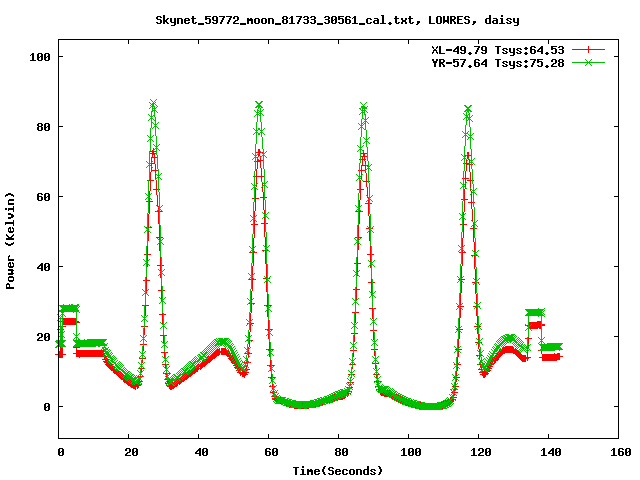
Task: Click the red legend line sample
Action: click(588, 50)
